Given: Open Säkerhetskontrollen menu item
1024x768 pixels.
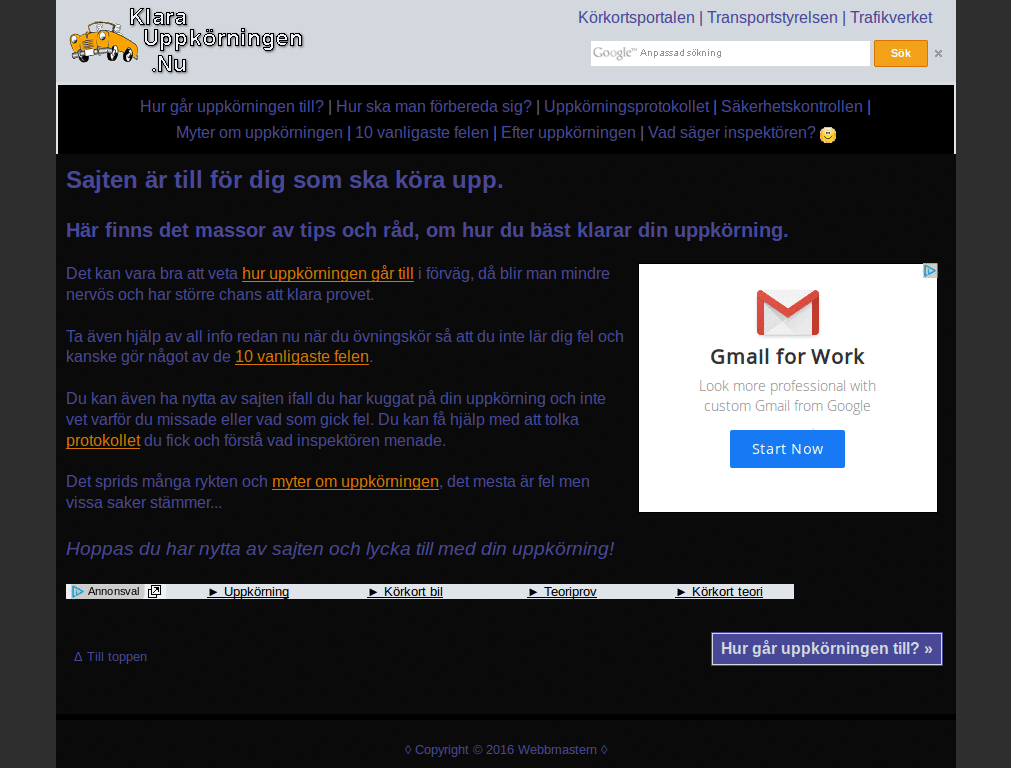Looking at the screenshot, I should tap(792, 106).
